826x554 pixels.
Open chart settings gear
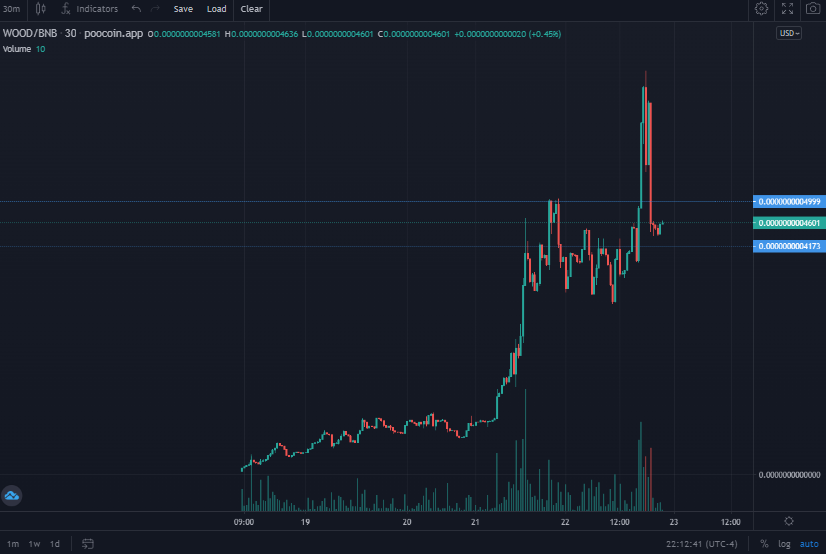tap(761, 9)
